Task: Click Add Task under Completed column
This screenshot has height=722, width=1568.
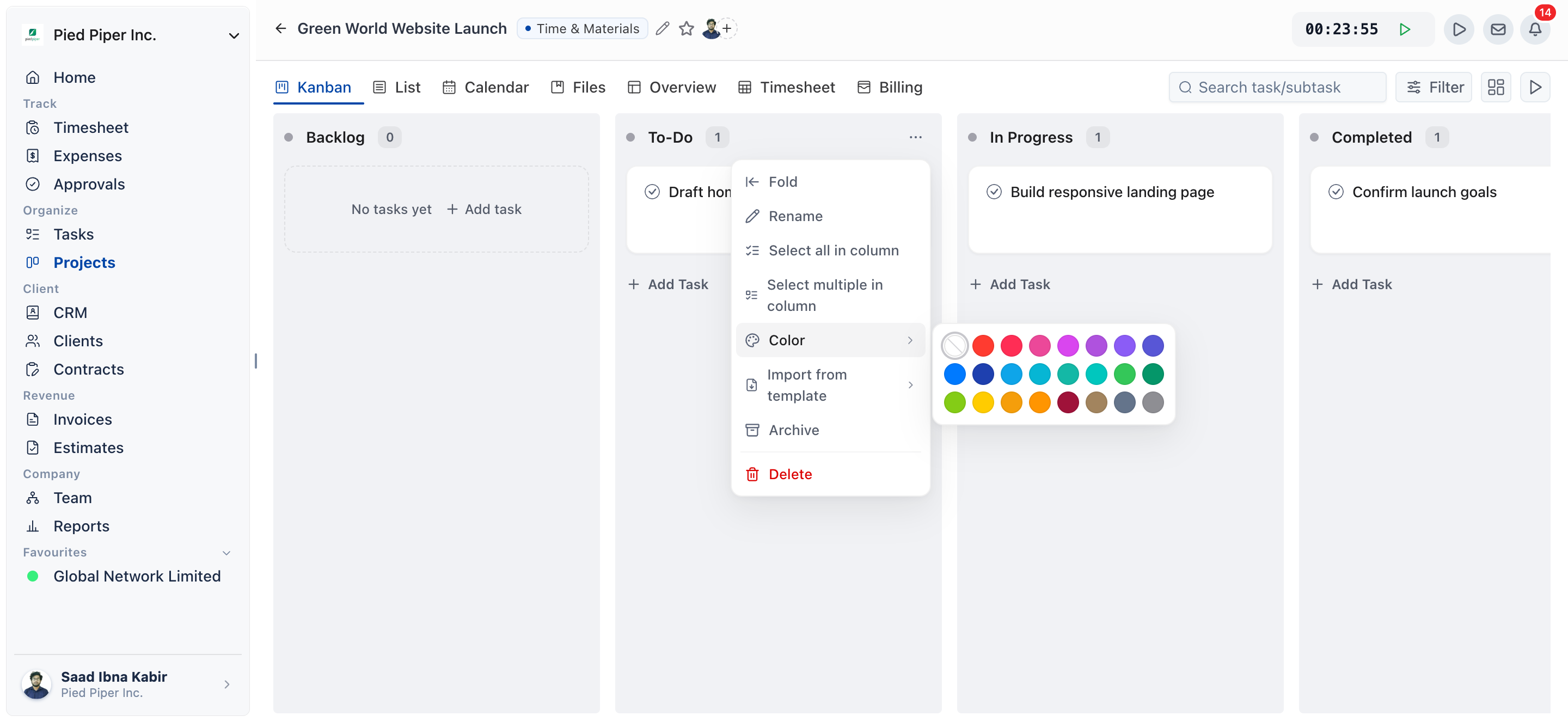Action: click(1351, 284)
